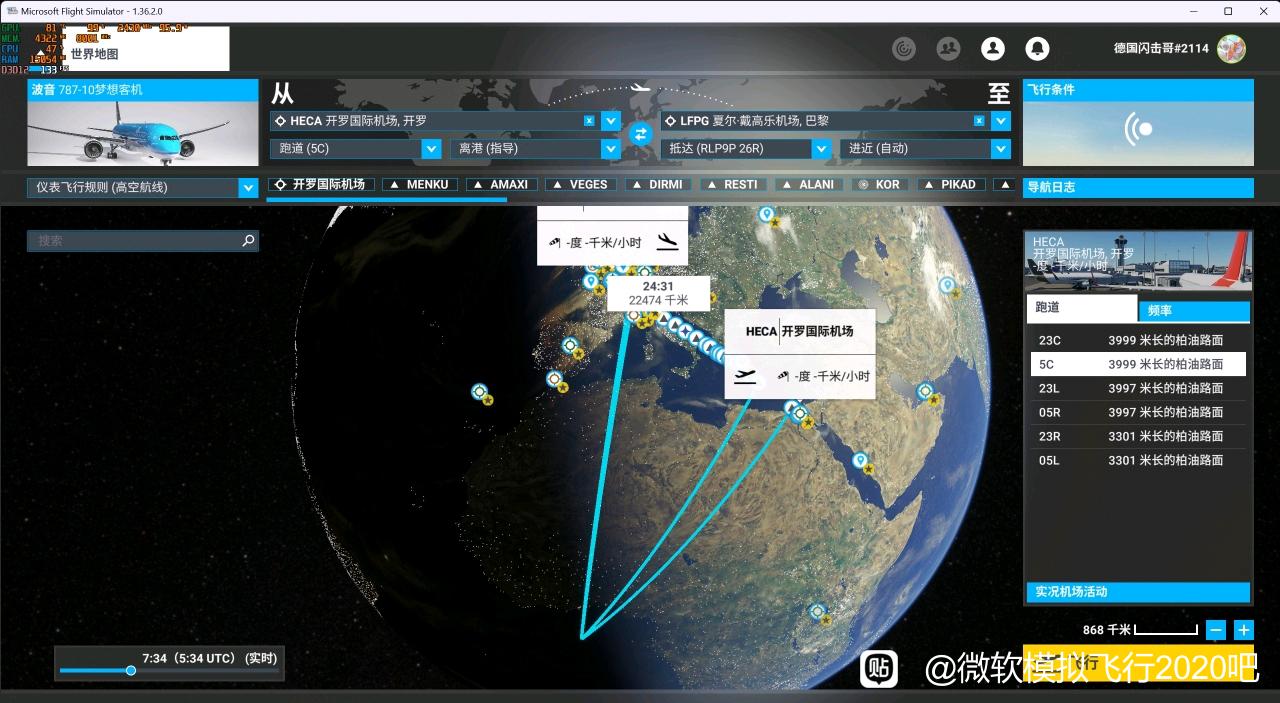Select the AMAXI waypoint
This screenshot has height=703, width=1280.
[501, 185]
